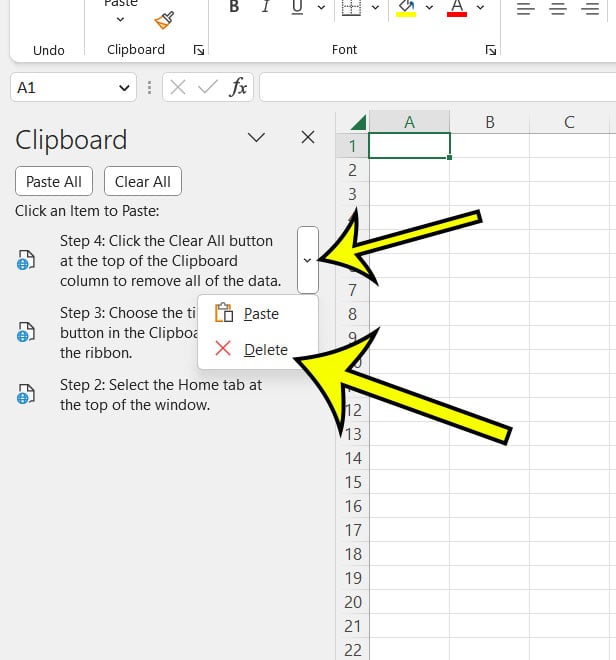The image size is (616, 660).
Task: Click the formula bar enter checkmark
Action: (207, 88)
